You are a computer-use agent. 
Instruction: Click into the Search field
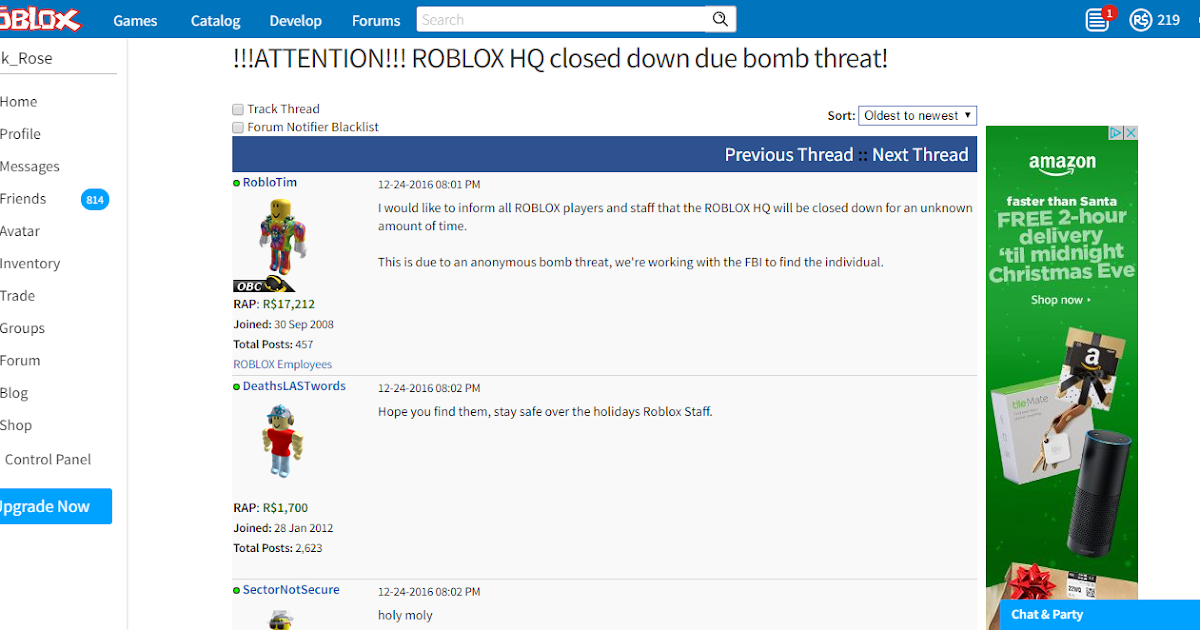tap(564, 19)
